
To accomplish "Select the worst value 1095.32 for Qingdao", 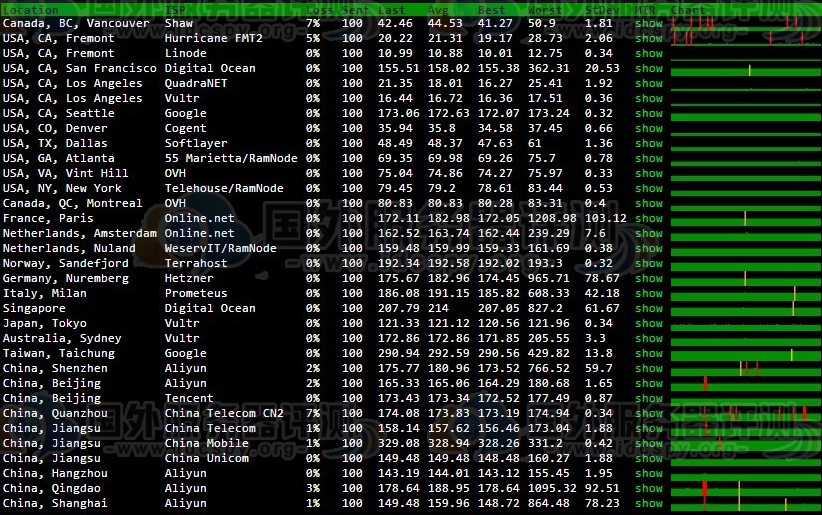I will tap(552, 488).
